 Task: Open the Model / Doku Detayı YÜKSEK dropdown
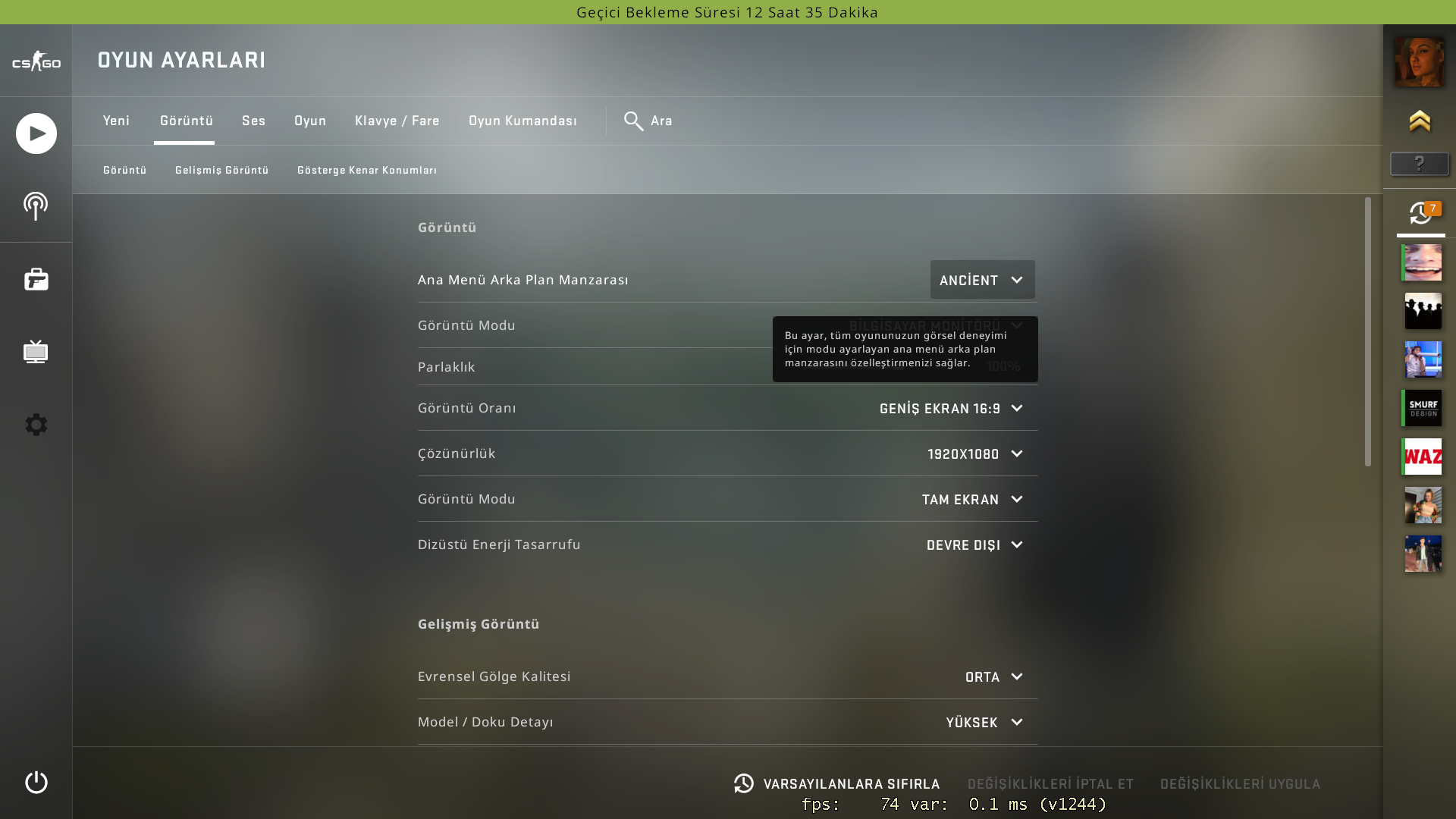(985, 723)
